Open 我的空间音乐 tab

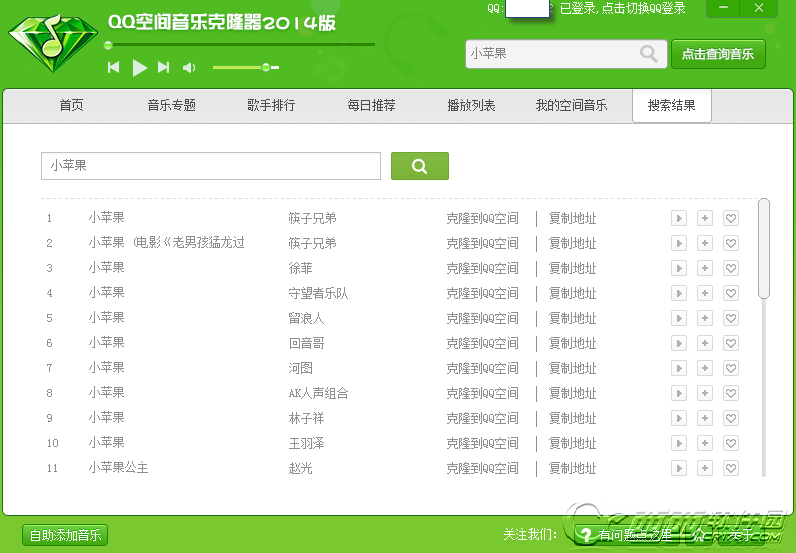point(571,105)
